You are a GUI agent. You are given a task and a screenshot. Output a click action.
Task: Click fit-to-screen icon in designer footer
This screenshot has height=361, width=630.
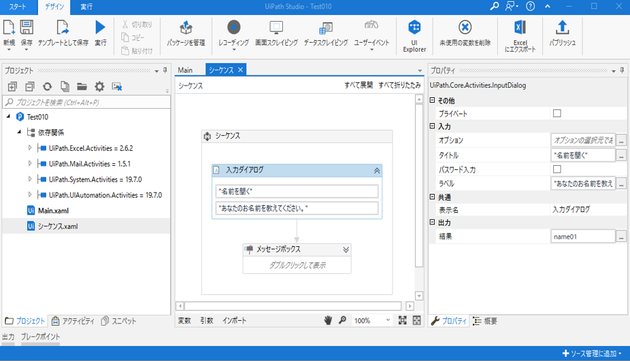[402, 320]
